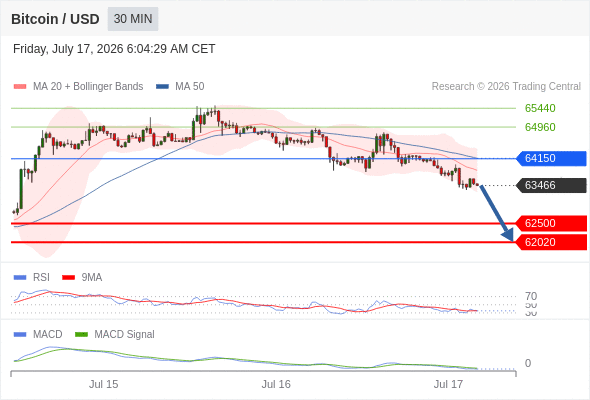
Task: Toggle the MA 50 legend label
Action: tap(190, 87)
